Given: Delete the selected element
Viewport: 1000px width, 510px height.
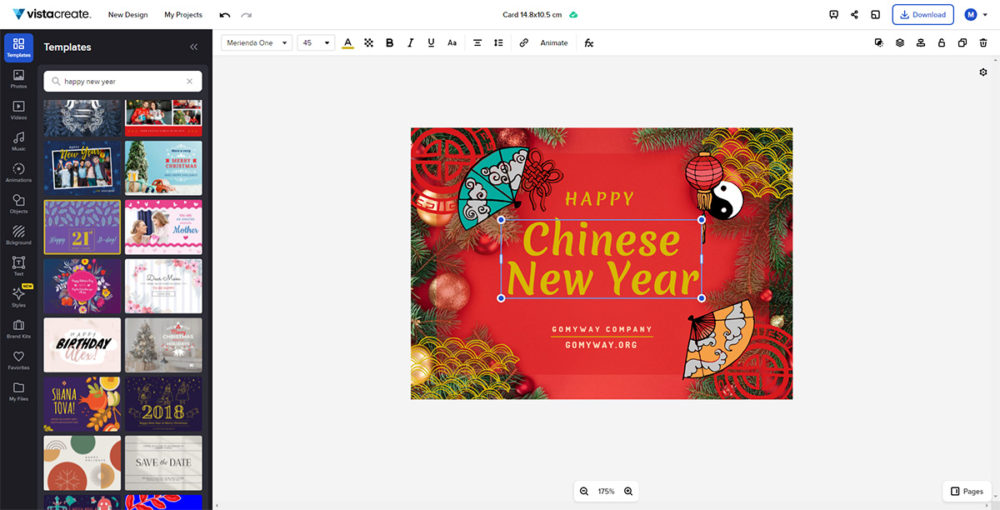Looking at the screenshot, I should (983, 43).
